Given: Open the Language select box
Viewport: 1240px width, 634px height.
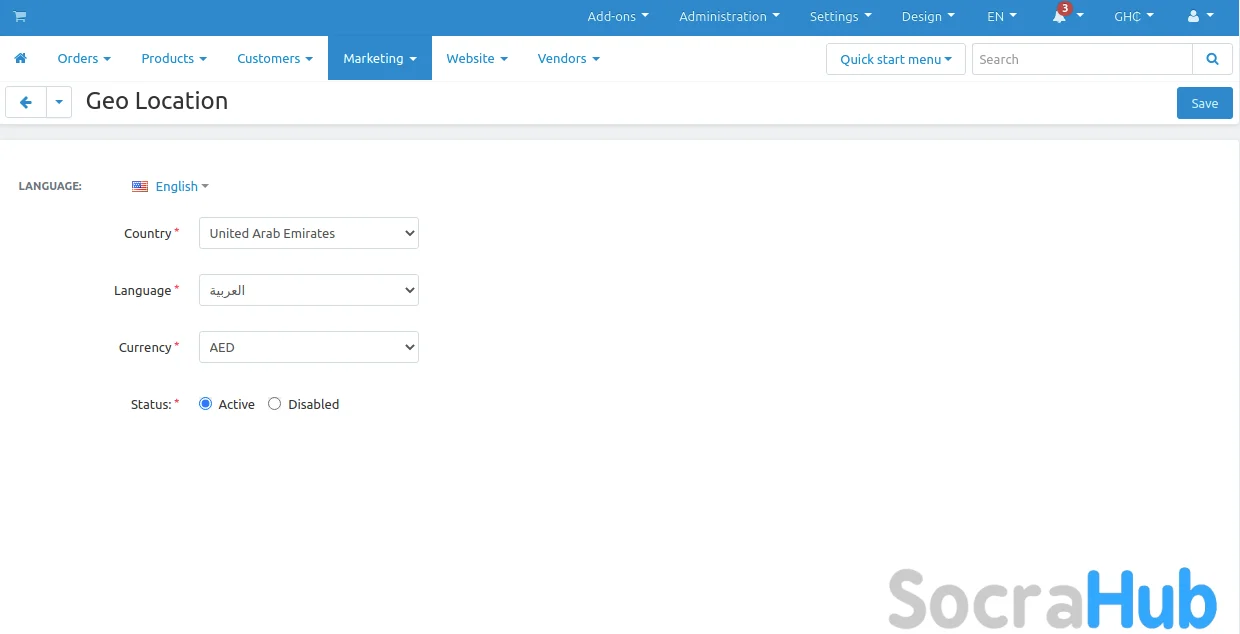Looking at the screenshot, I should pos(308,290).
